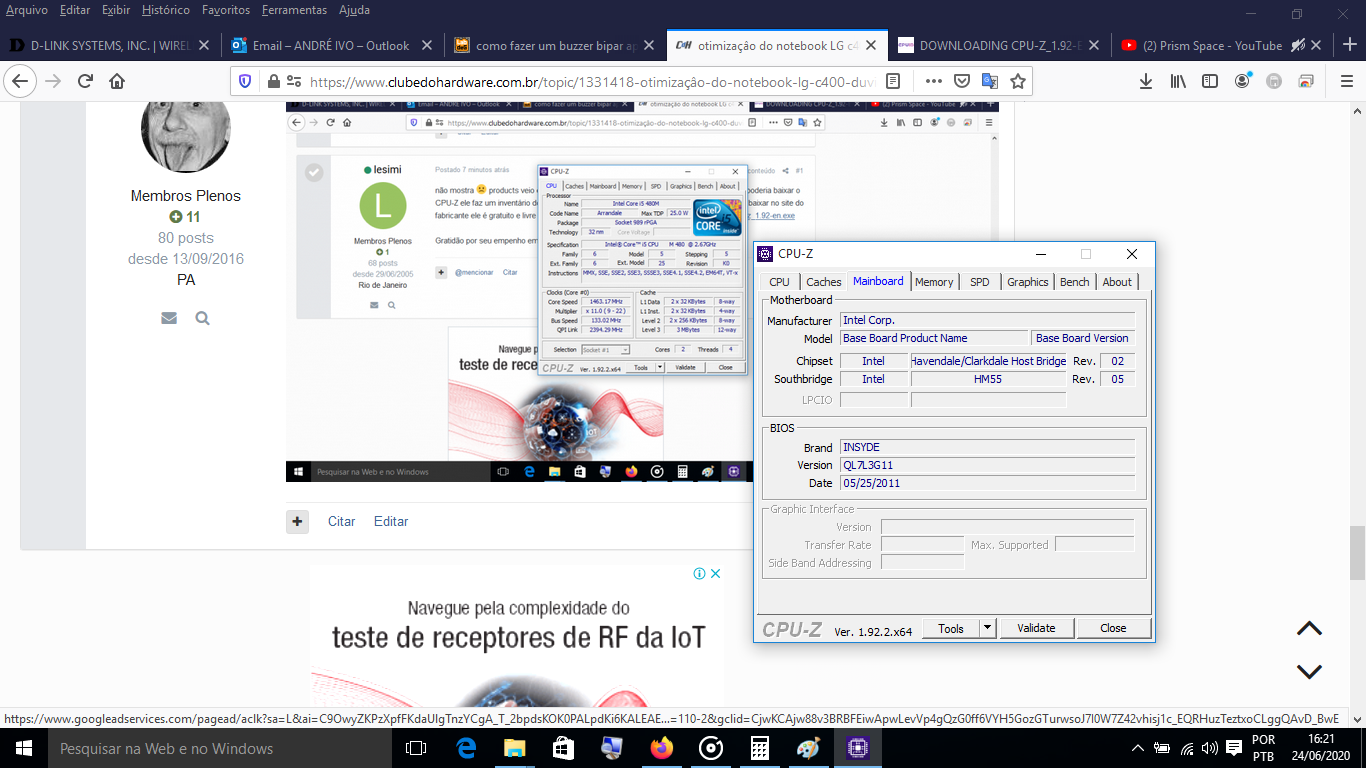Click the Editar link under the post
1366x768 pixels.
coord(391,521)
